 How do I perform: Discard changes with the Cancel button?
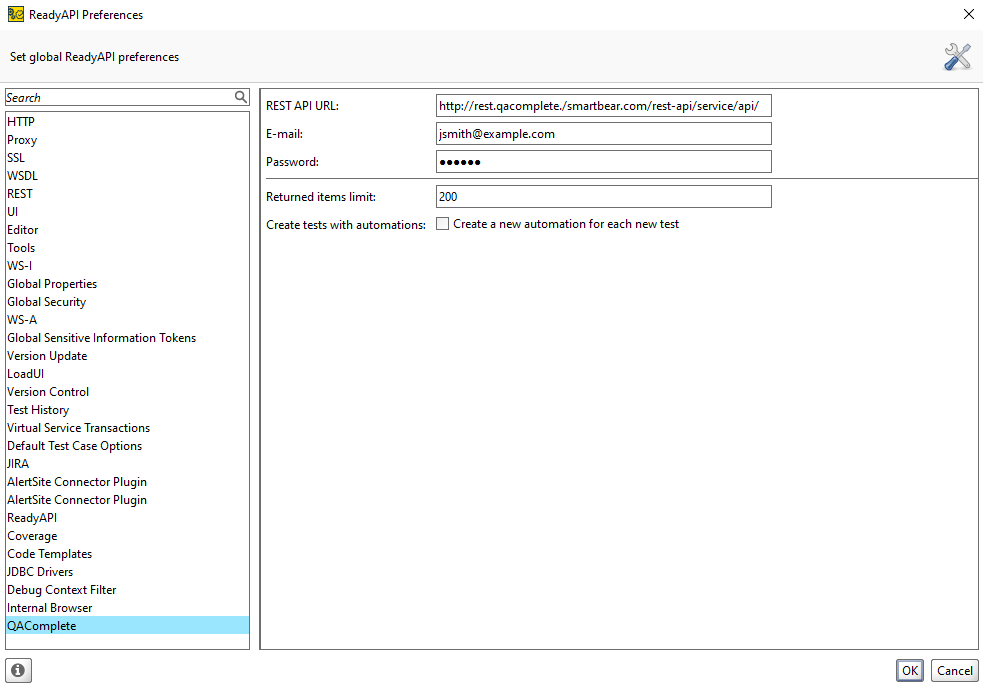pos(955,671)
